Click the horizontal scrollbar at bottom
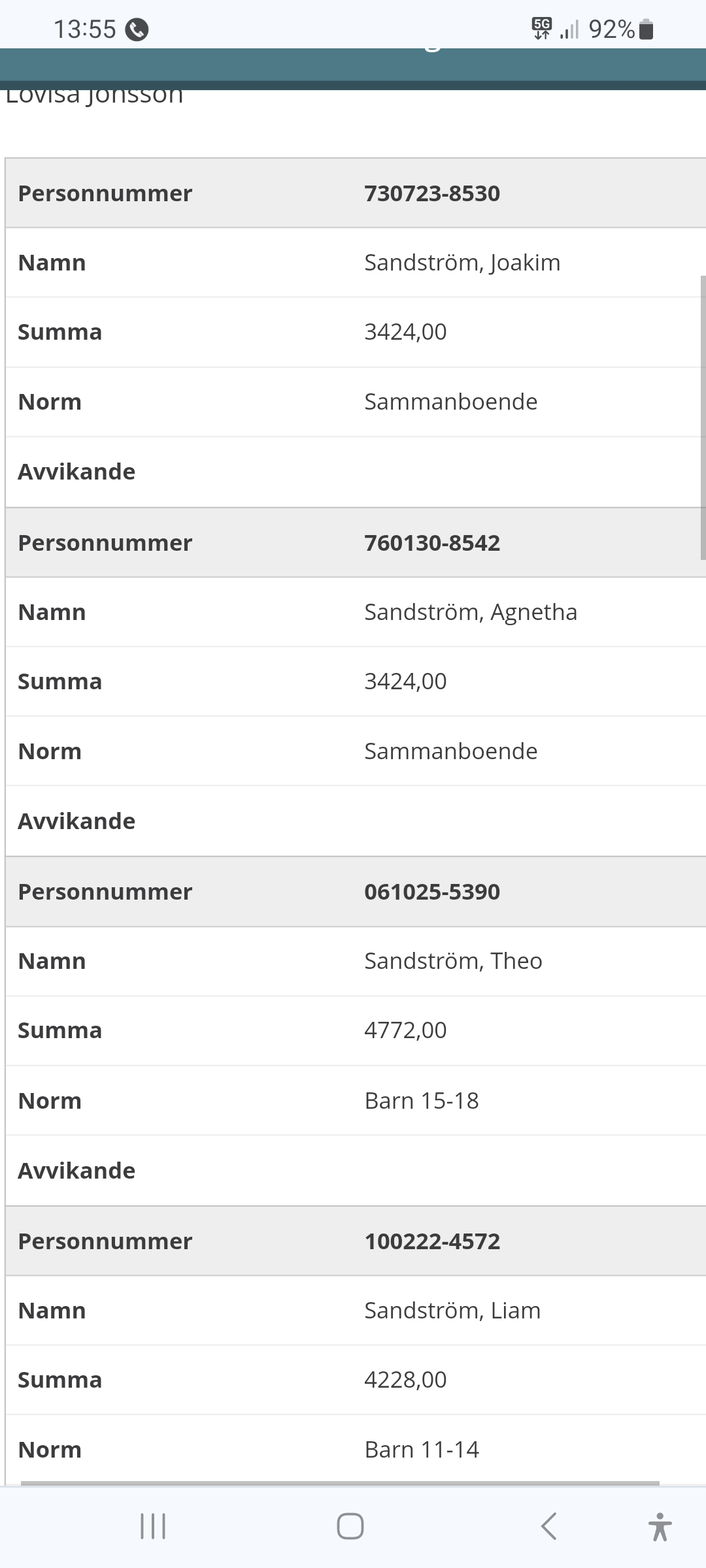Screen dimensions: 706x1568 pyautogui.click(x=340, y=1483)
